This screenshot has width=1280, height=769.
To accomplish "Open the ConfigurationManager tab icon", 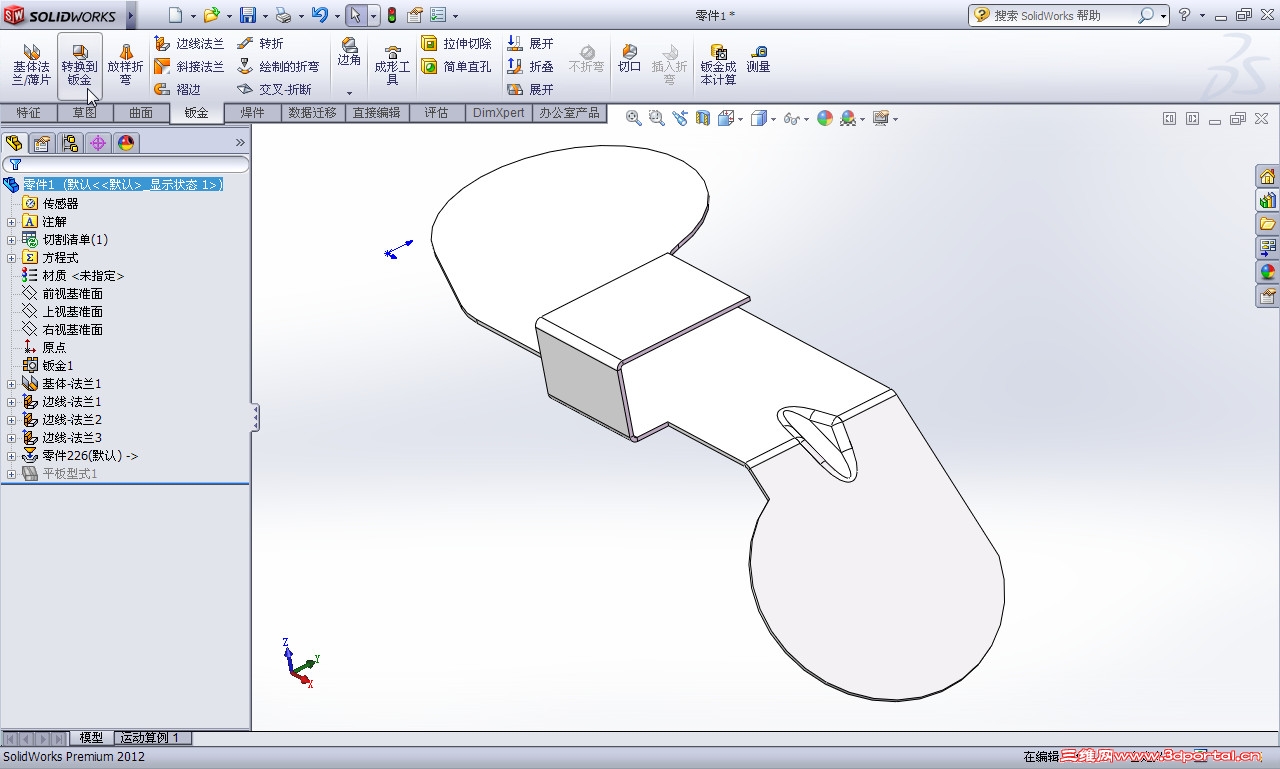I will pyautogui.click(x=70, y=143).
